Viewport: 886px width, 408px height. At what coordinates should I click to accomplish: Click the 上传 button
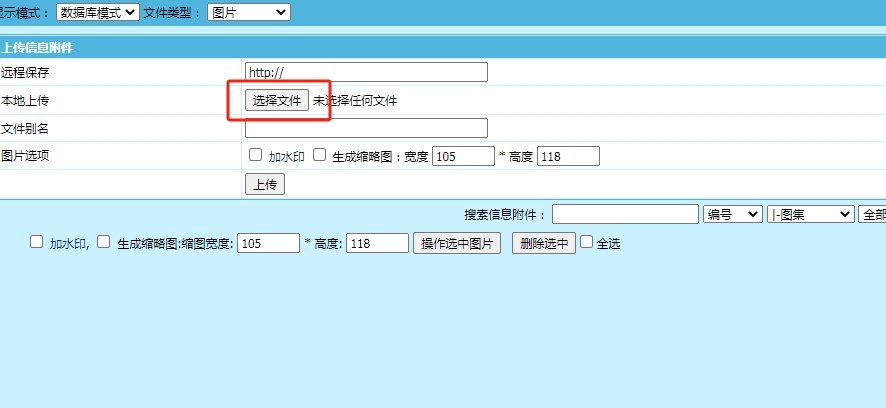click(265, 184)
